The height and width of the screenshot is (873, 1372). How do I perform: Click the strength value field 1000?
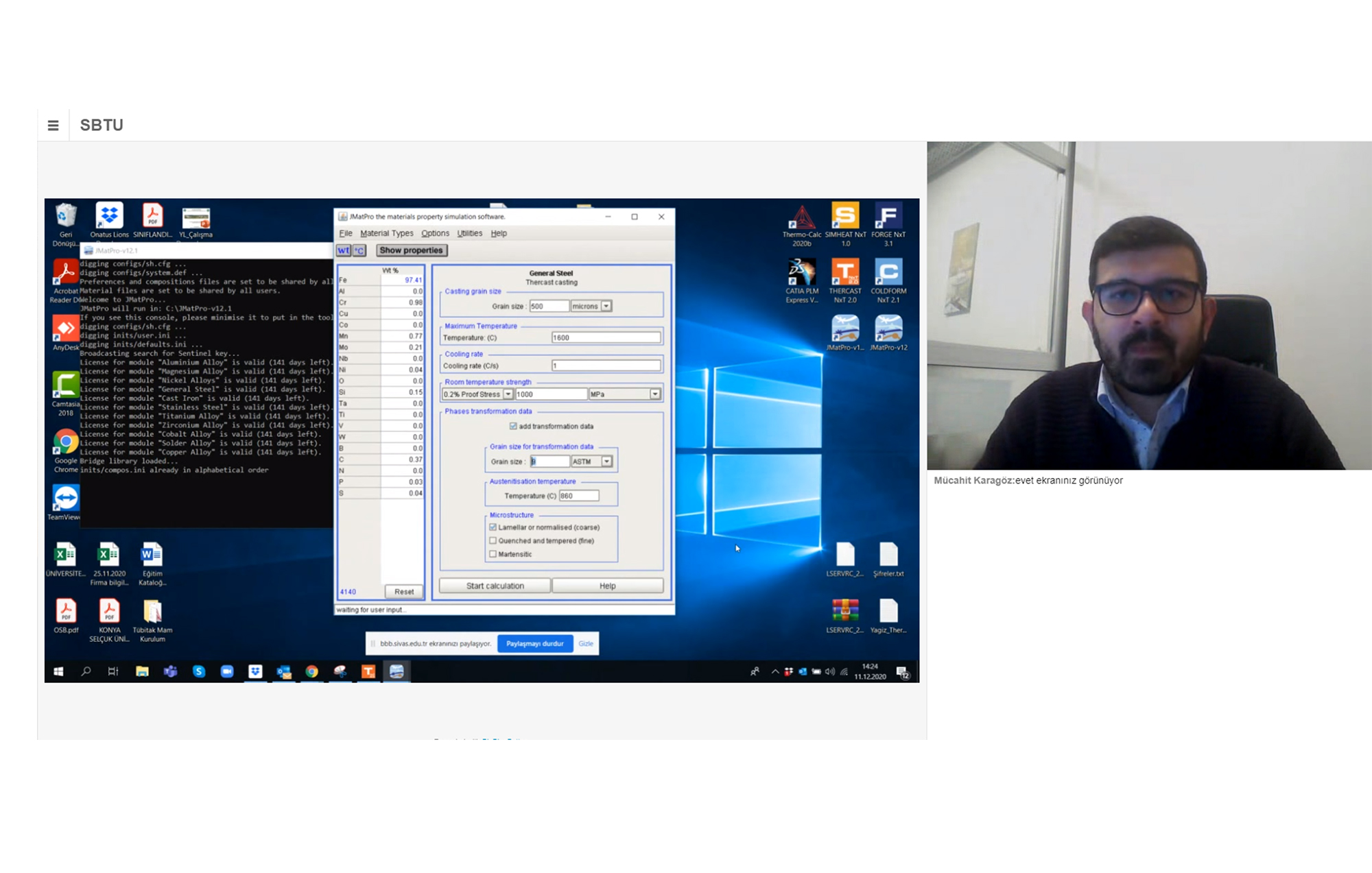pyautogui.click(x=551, y=394)
